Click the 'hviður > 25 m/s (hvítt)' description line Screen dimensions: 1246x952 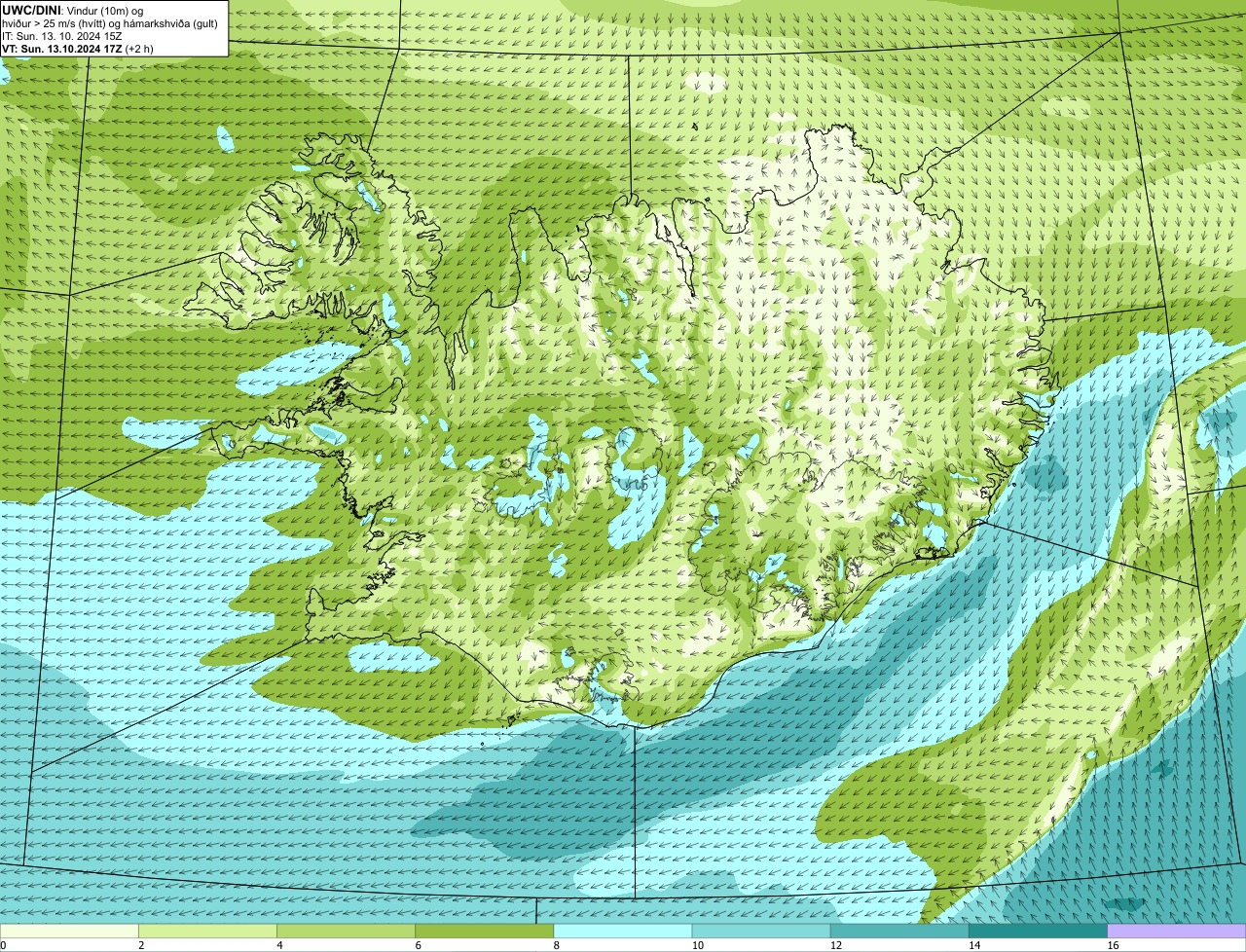coord(110,22)
